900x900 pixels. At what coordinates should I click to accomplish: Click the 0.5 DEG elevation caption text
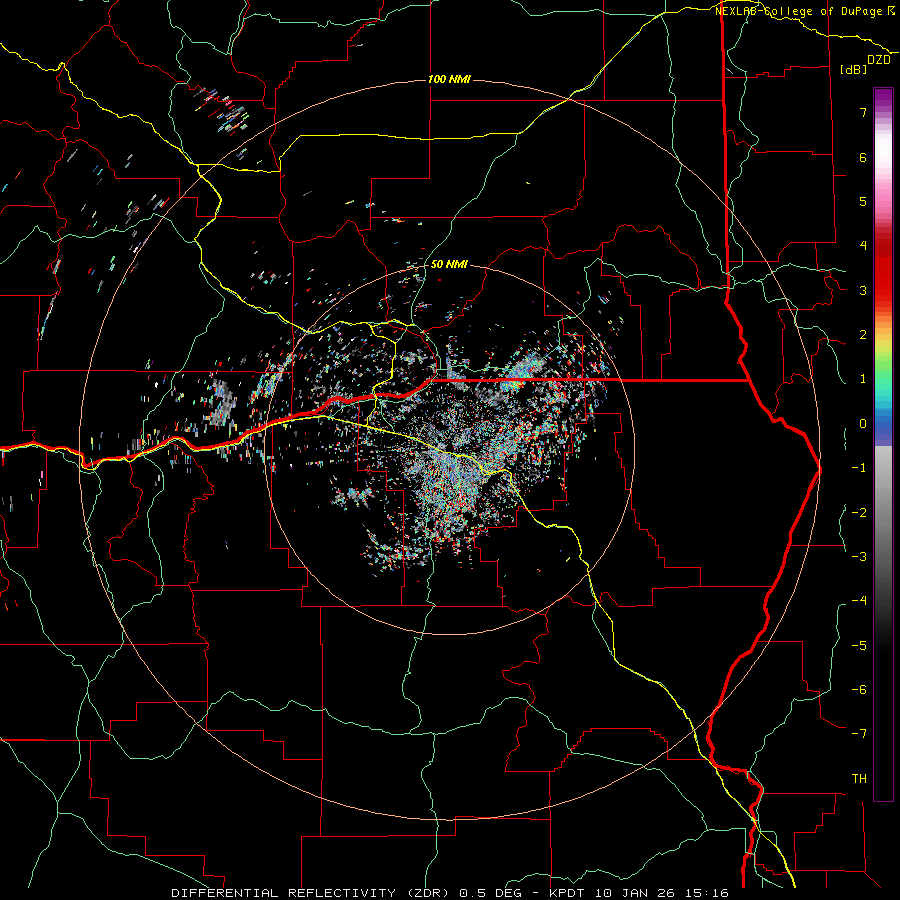pyautogui.click(x=490, y=893)
